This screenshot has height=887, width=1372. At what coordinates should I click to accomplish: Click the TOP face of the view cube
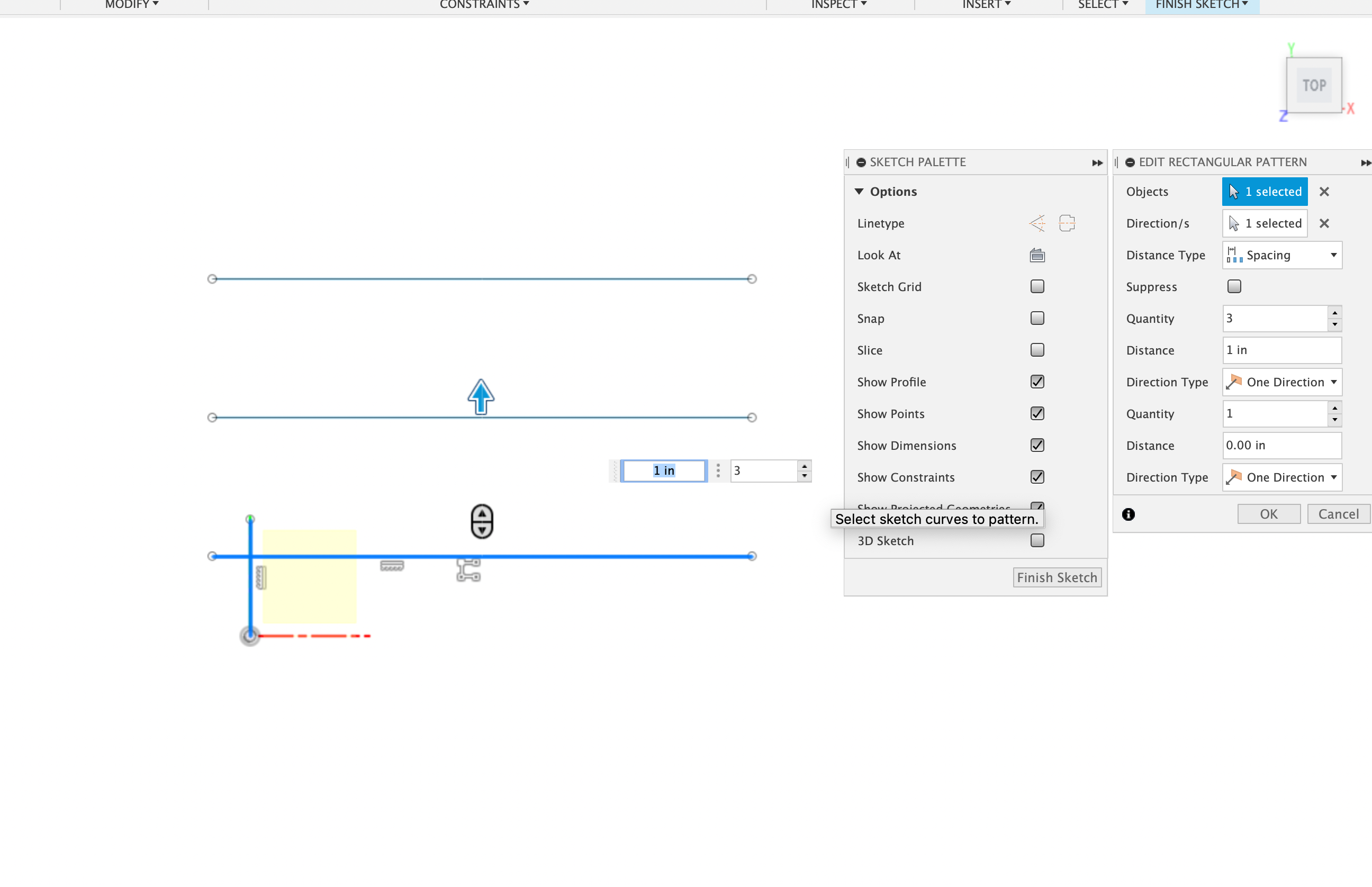pos(1314,85)
